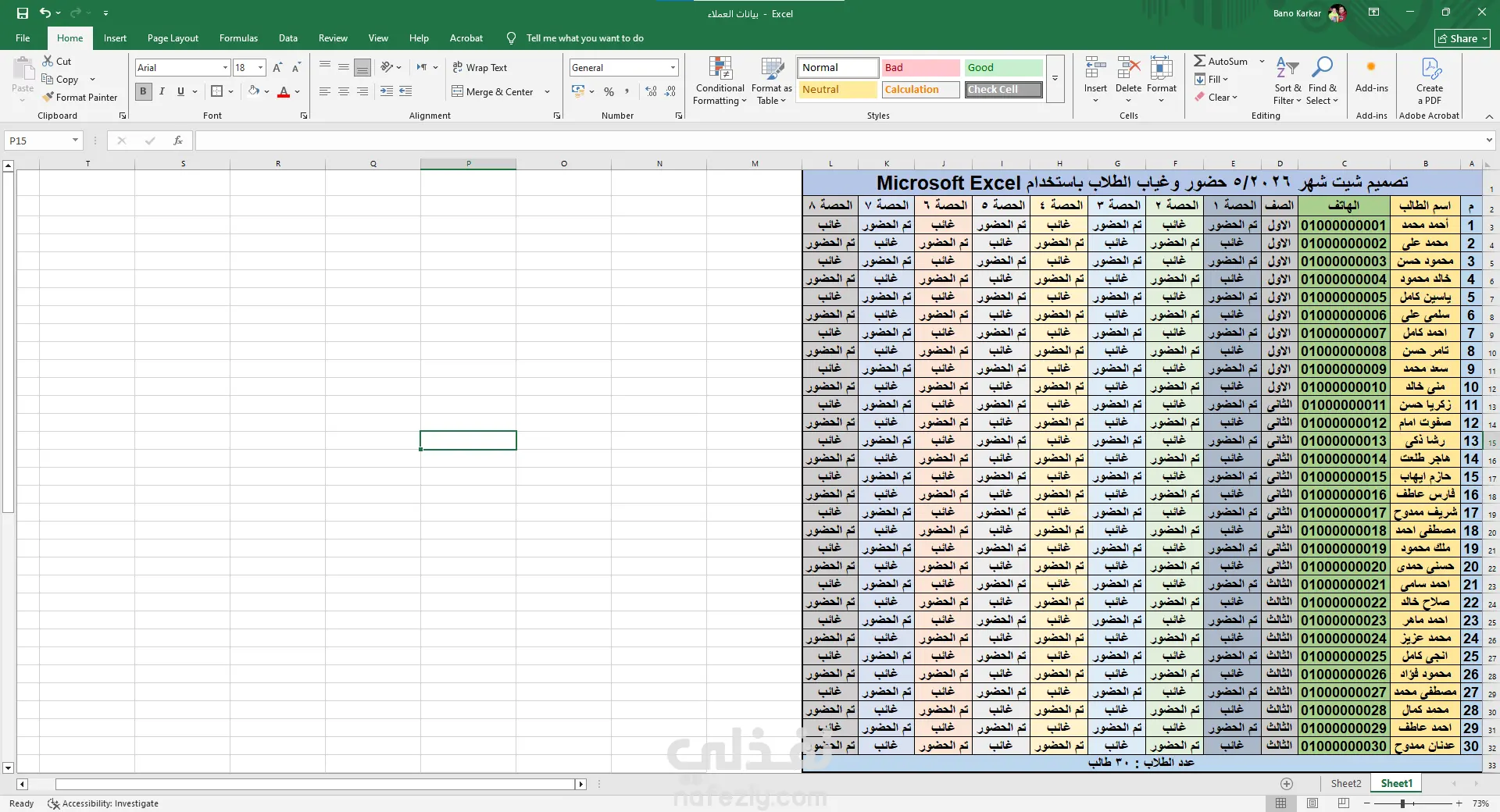Screen dimensions: 1500x812
Task: Open the Name Box dropdown
Action: 75,141
